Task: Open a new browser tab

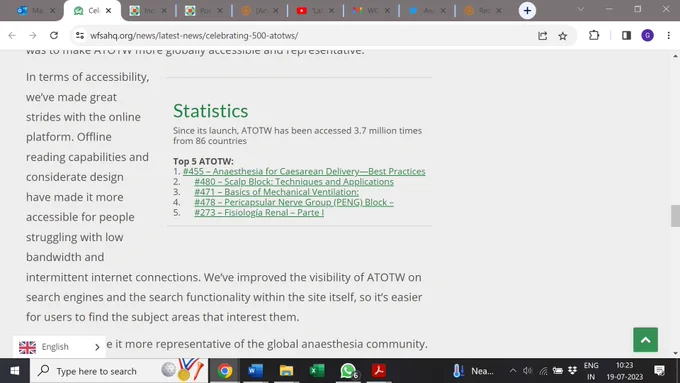Action: (x=527, y=10)
